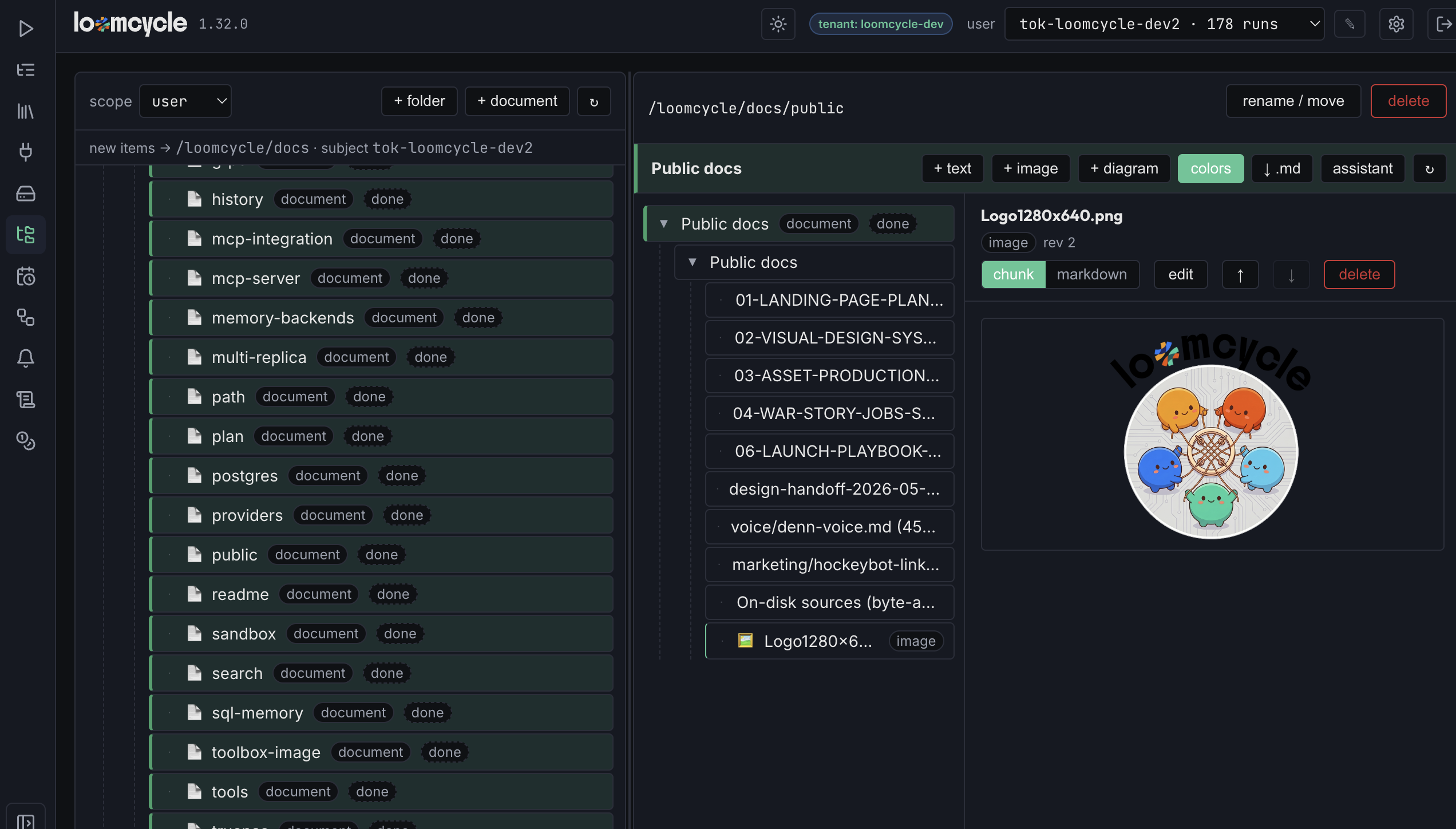The image size is (1456, 829).
Task: Open the storage drive sidebar icon
Action: click(x=26, y=194)
